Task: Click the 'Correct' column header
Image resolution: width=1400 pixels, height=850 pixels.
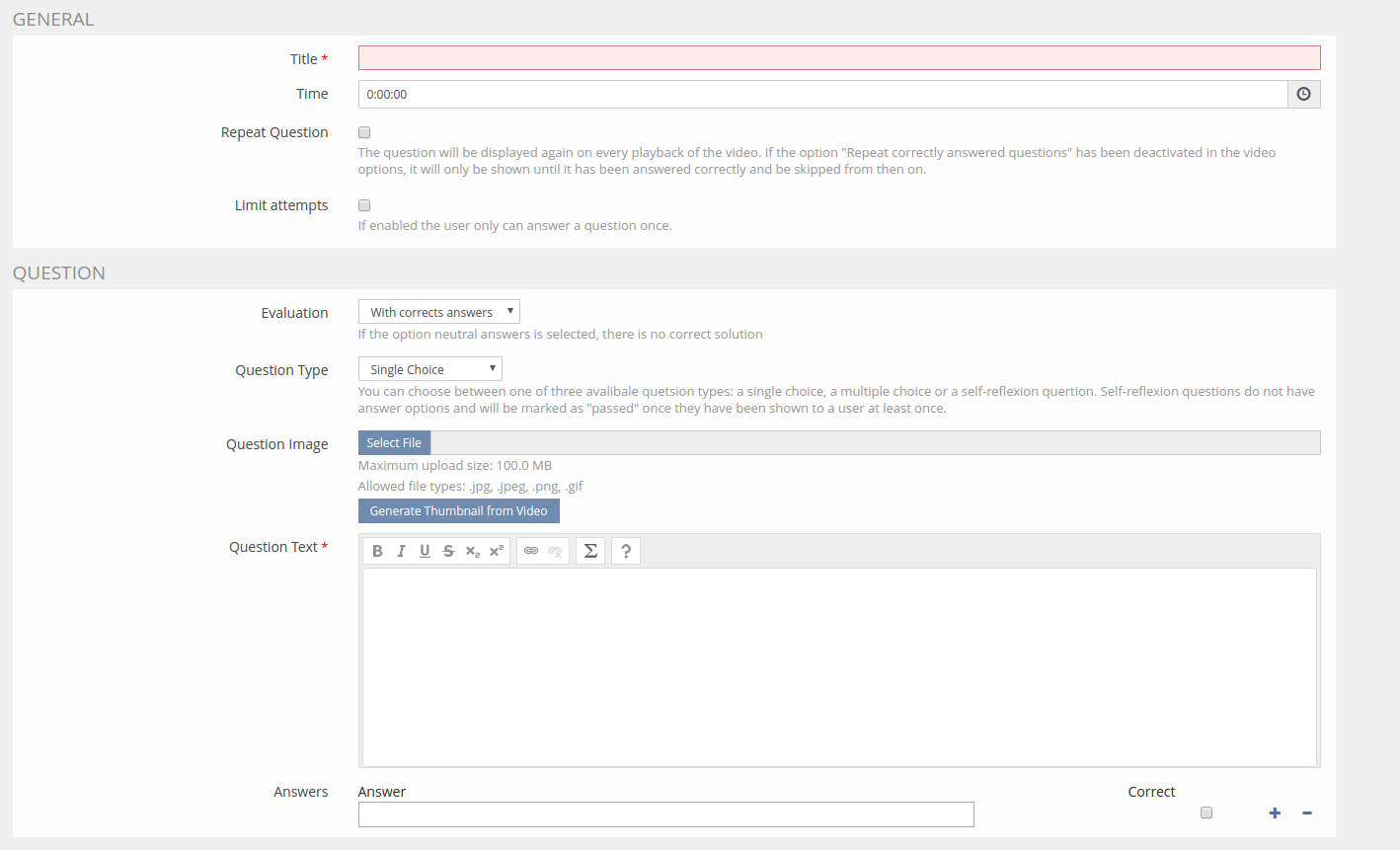Action: (1151, 792)
